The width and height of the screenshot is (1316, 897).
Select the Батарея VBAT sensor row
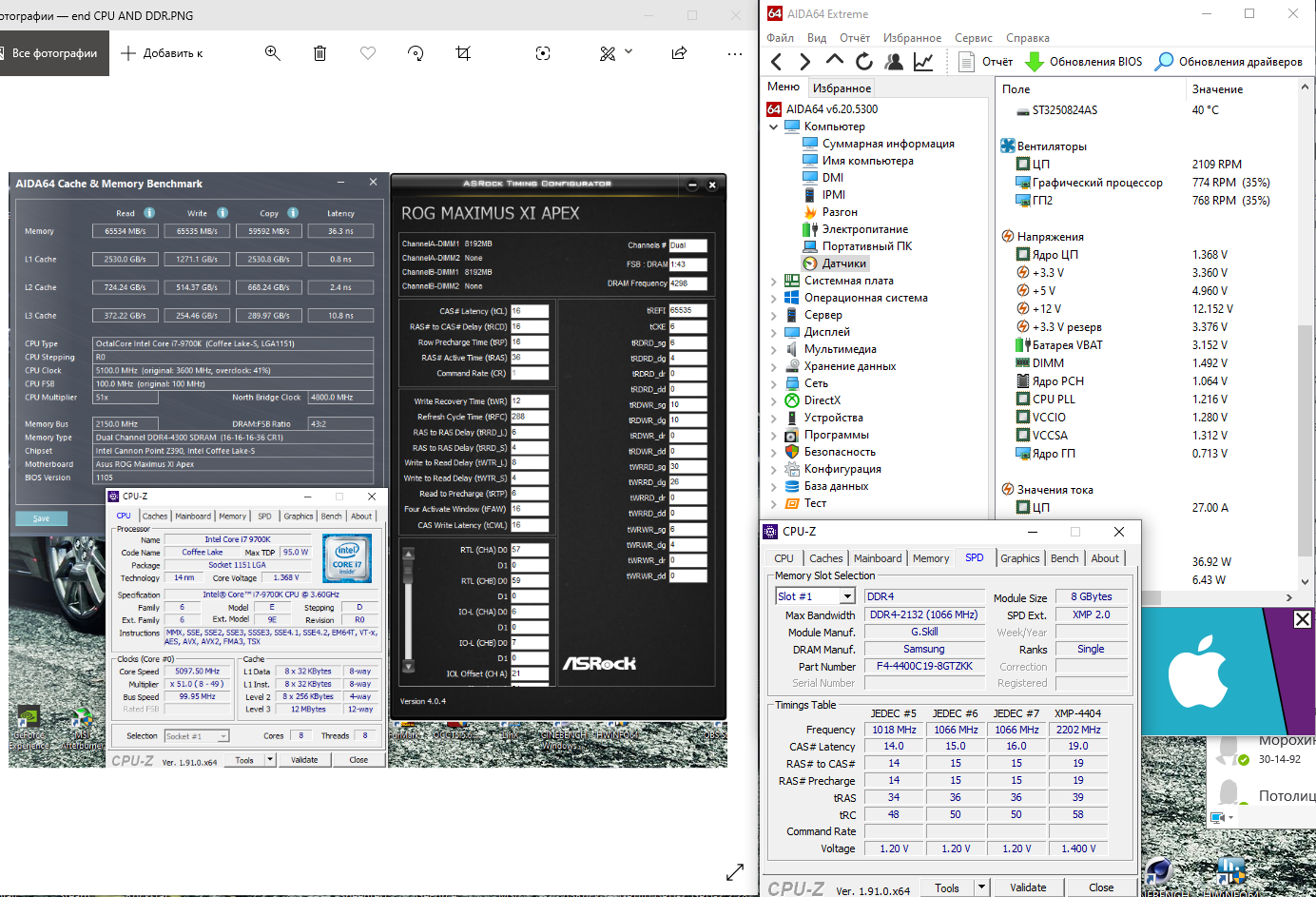(x=1146, y=345)
